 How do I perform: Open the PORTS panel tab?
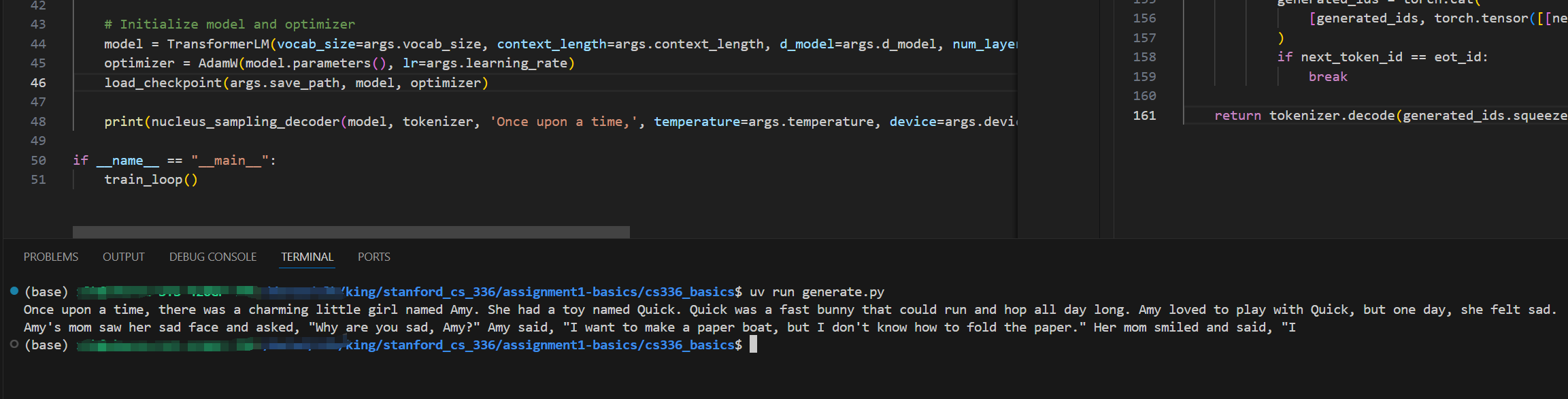[373, 257]
